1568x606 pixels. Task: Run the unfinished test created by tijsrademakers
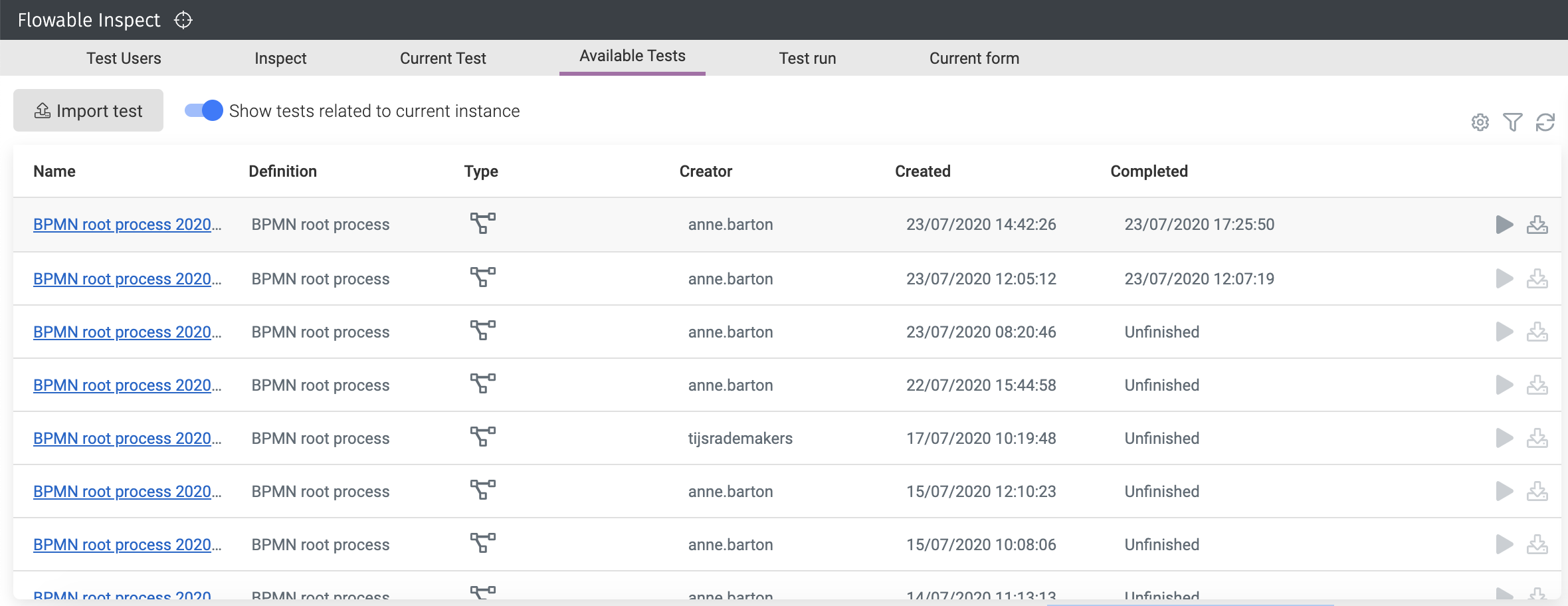1504,438
